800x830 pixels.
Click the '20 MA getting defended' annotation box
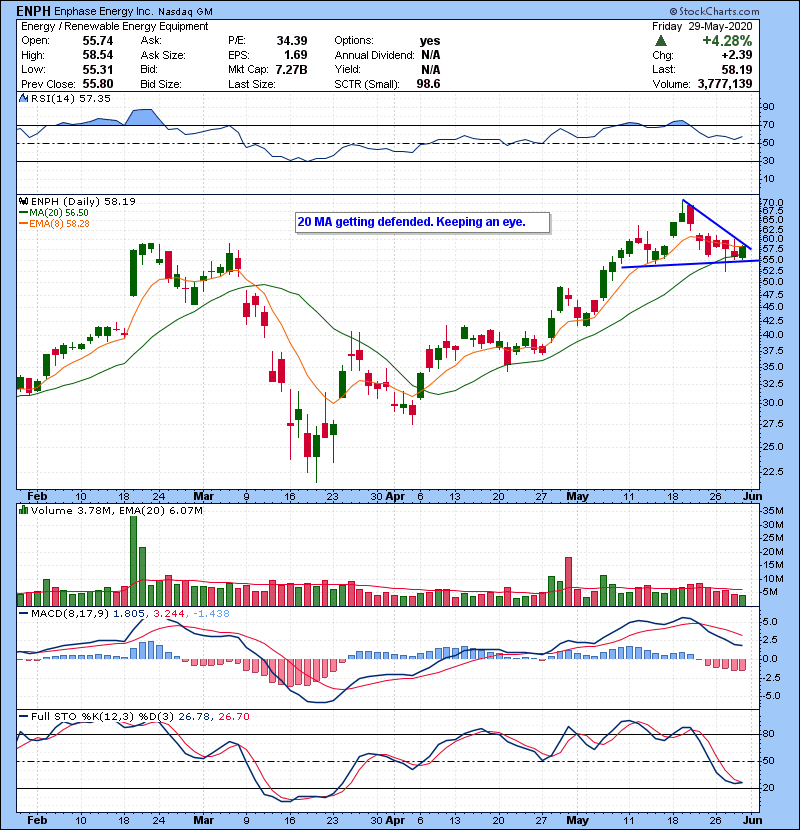pyautogui.click(x=423, y=222)
